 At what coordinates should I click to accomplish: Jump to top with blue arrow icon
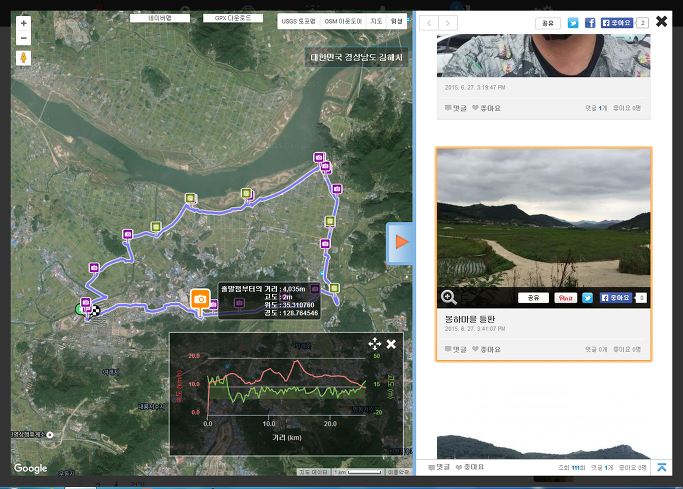coord(662,467)
